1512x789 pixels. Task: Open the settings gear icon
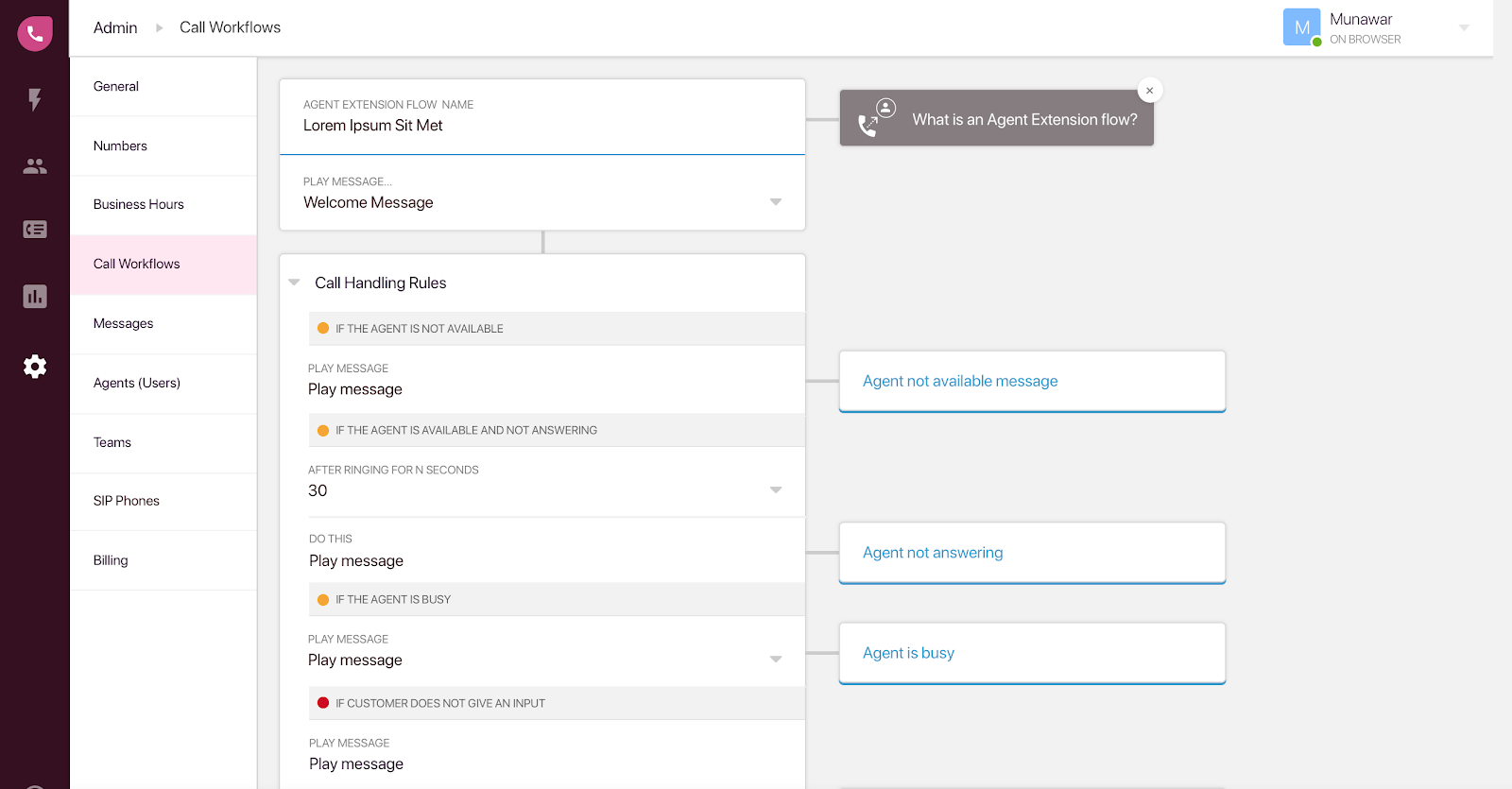tap(35, 367)
